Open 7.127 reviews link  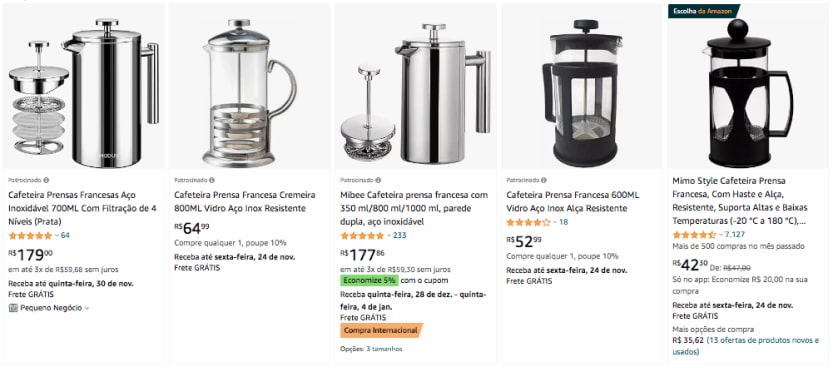(x=735, y=234)
